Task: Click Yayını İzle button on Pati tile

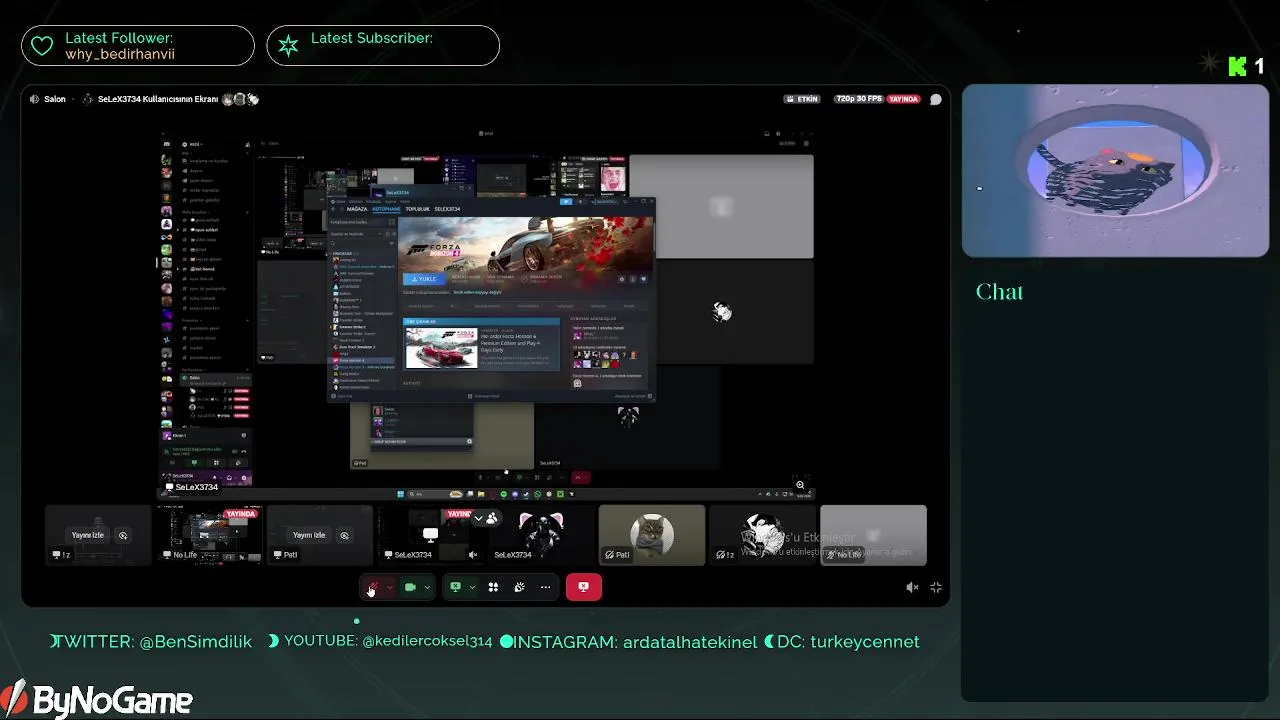Action: 309,535
